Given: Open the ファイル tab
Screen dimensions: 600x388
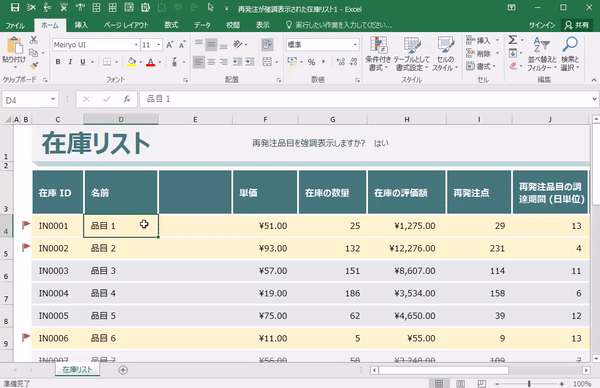Looking at the screenshot, I should click(x=15, y=25).
